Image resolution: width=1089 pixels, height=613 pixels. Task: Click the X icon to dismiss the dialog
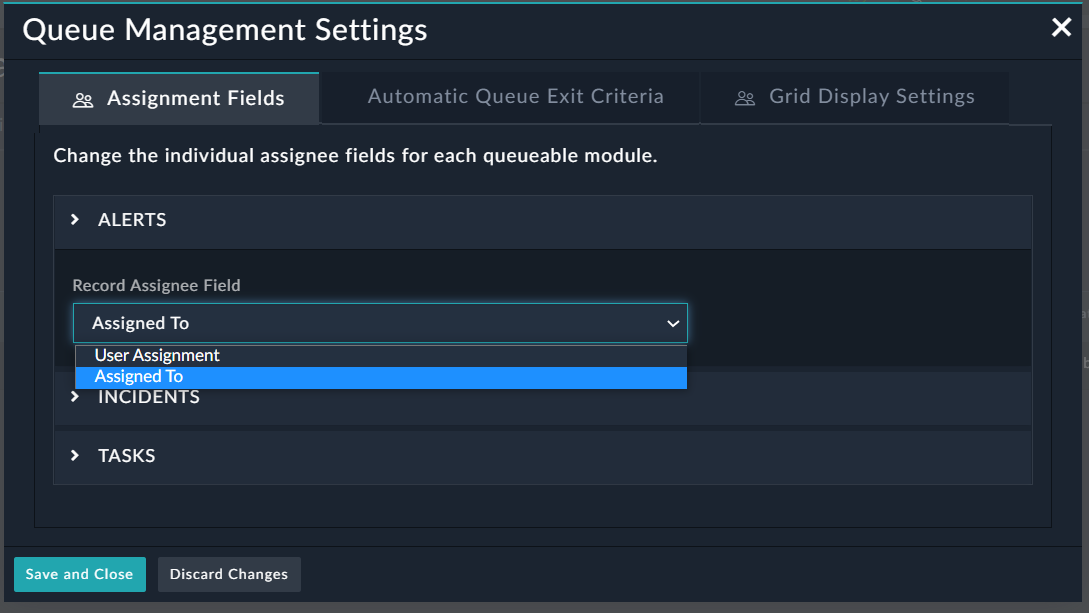(1061, 27)
